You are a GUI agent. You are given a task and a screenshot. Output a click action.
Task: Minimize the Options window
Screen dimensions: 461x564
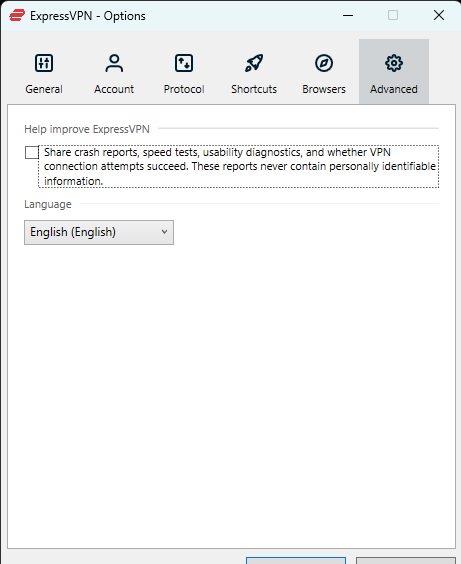(x=348, y=15)
